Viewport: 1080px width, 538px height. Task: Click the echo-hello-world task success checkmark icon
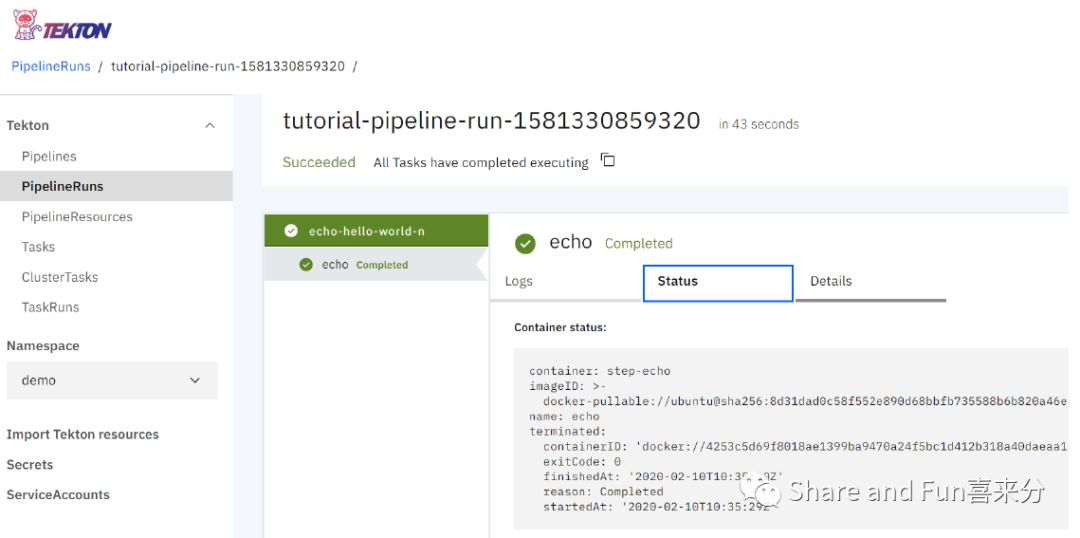pyautogui.click(x=291, y=231)
